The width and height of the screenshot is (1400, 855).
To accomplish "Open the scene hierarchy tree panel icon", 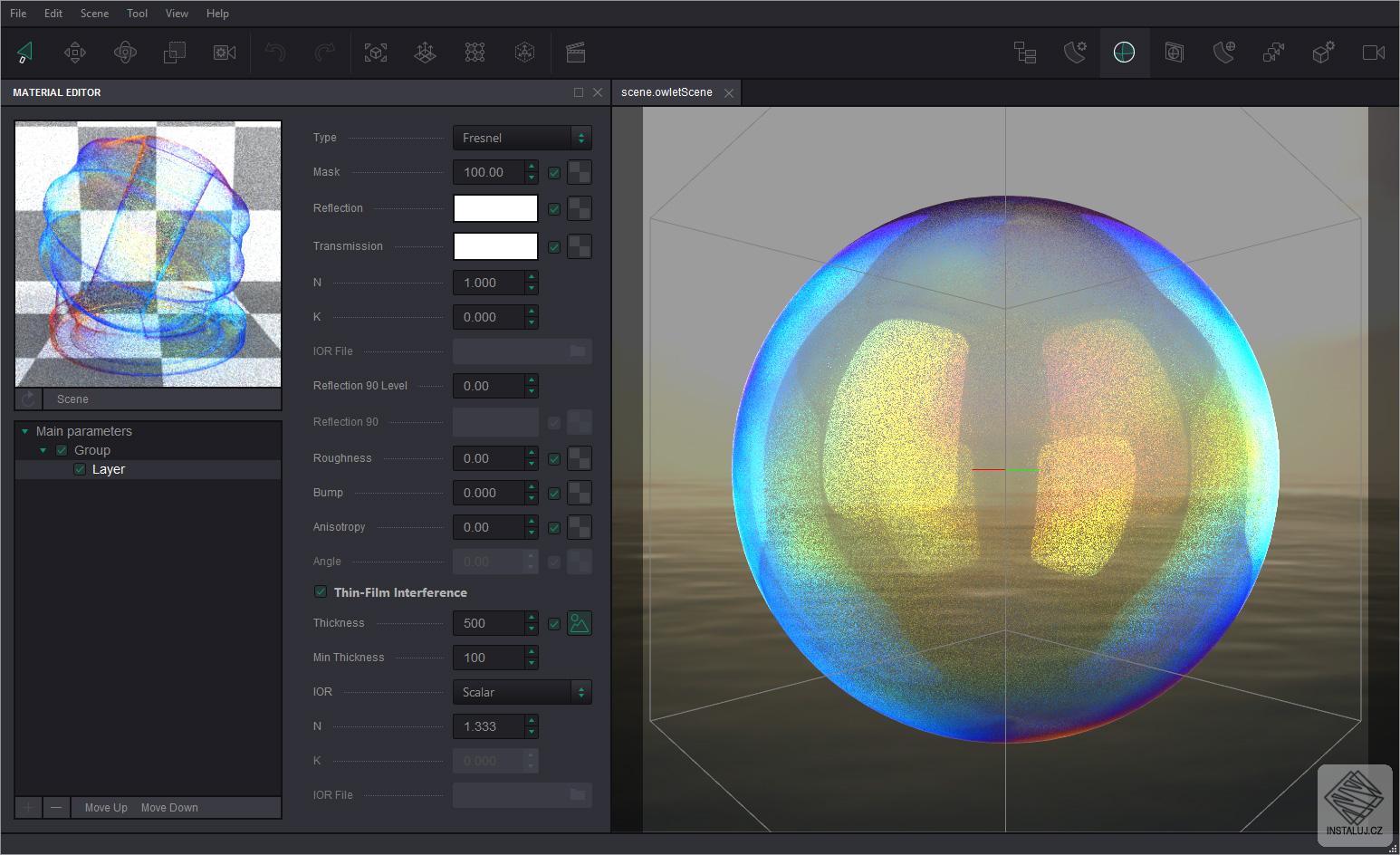I will click(1024, 53).
